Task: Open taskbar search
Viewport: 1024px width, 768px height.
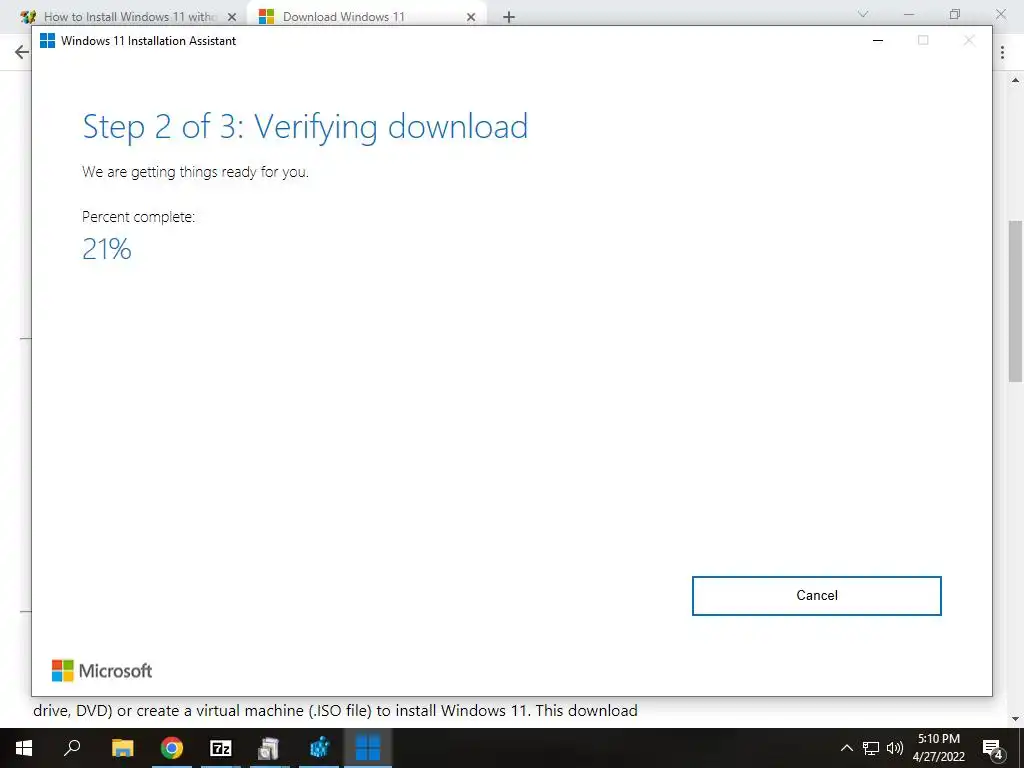Action: coord(72,747)
